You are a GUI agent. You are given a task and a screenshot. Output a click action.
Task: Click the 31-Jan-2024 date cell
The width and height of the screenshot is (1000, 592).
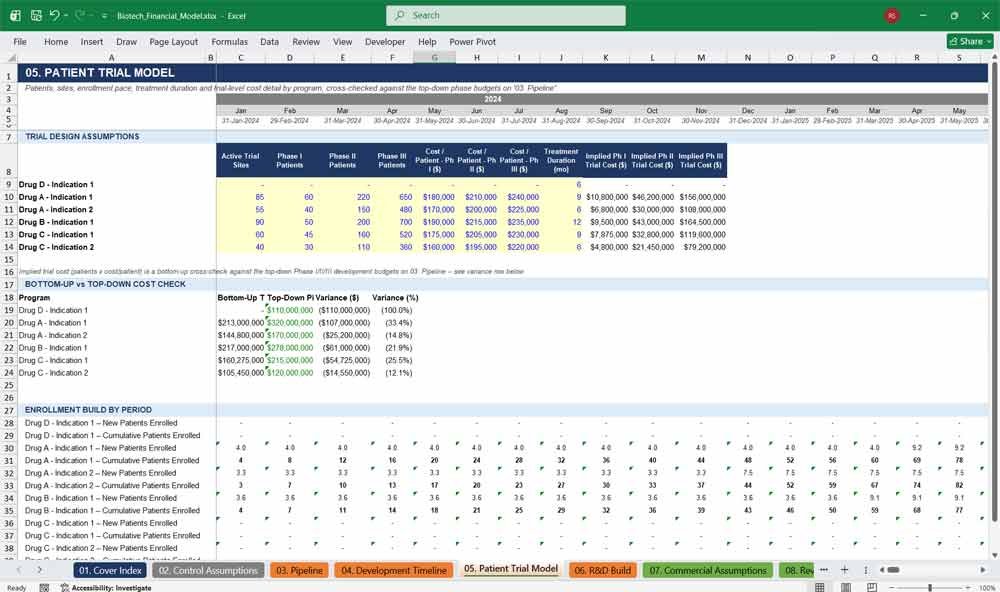click(240, 121)
